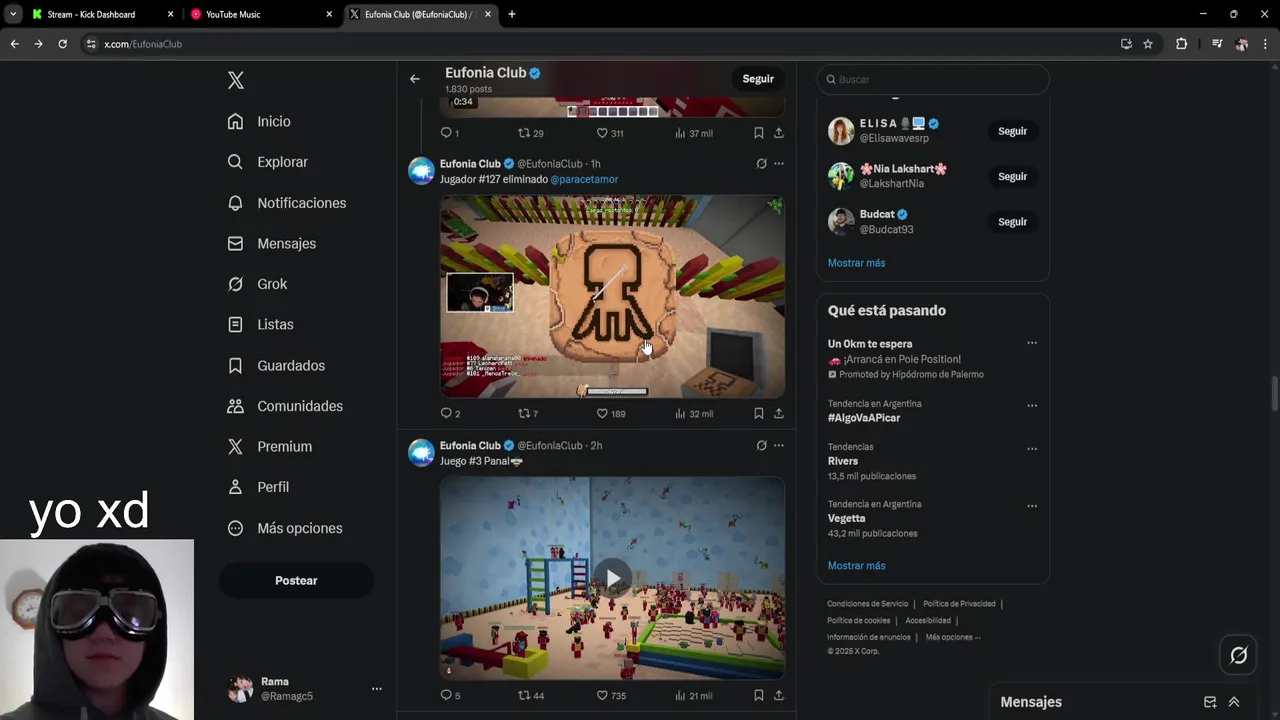The image size is (1280, 720).
Task: Open account menu dots beside Rama
Action: tap(376, 688)
